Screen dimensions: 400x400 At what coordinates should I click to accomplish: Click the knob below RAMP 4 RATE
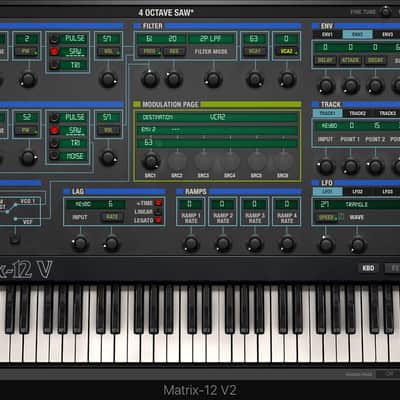[x=287, y=244]
